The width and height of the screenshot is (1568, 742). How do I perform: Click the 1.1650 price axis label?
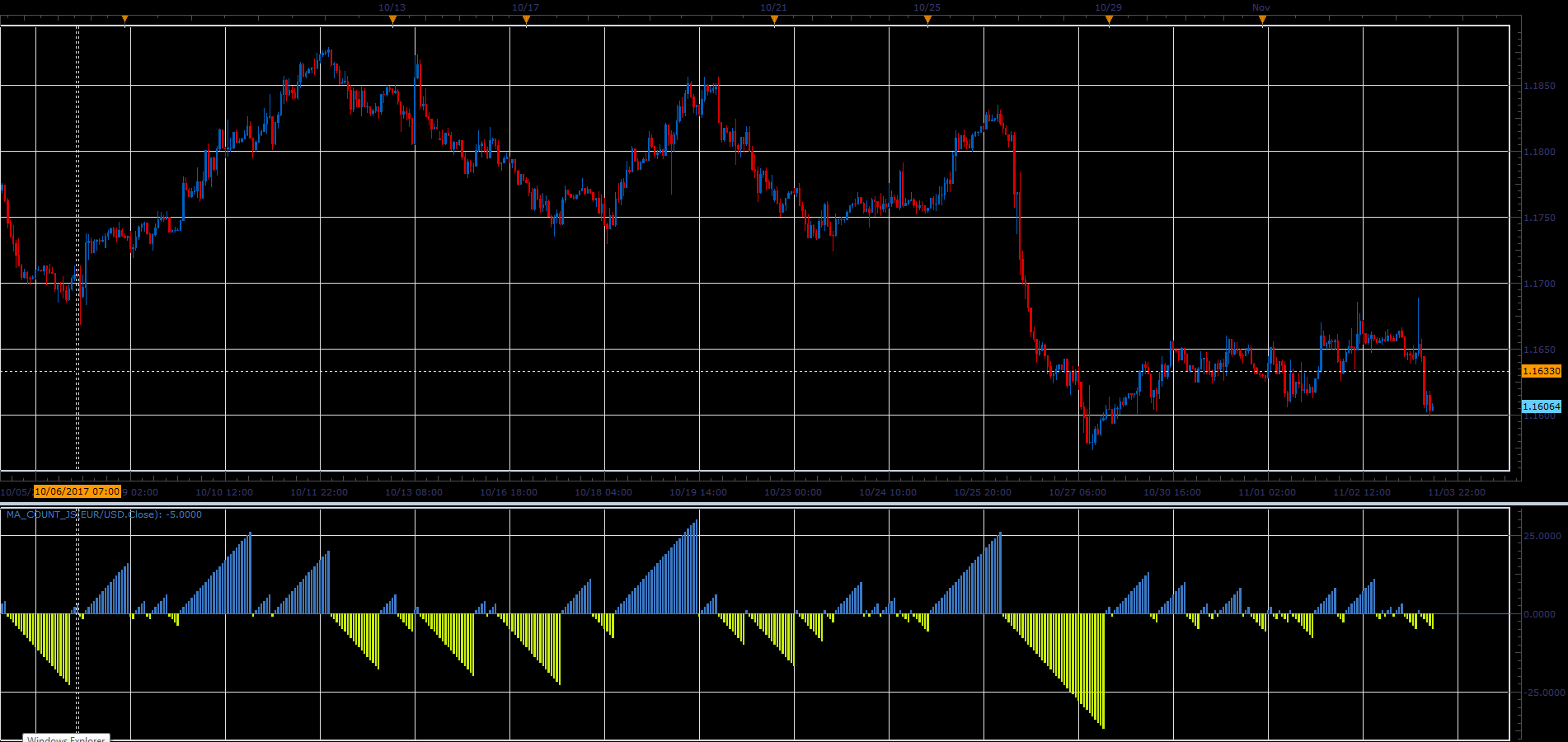(1539, 350)
